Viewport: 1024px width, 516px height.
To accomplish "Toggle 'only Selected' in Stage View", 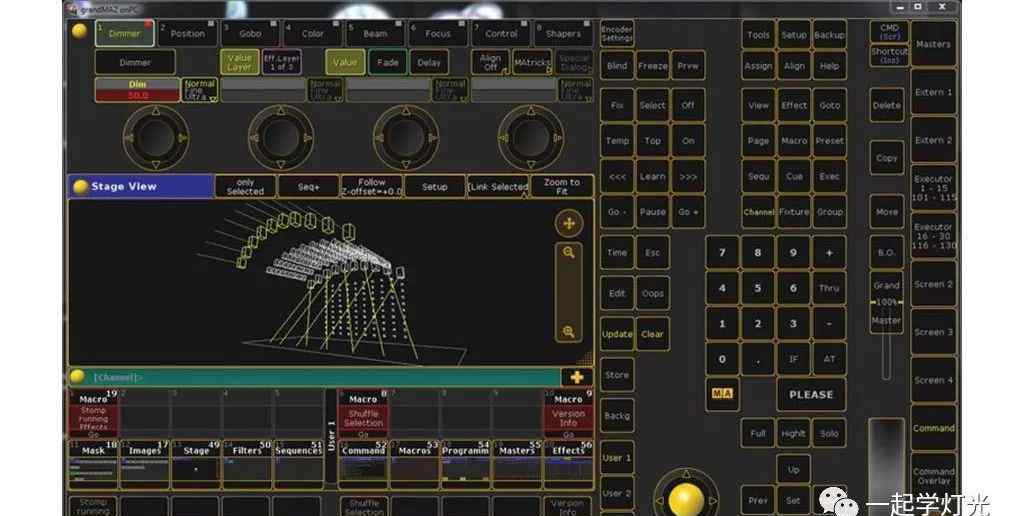I will click(246, 187).
